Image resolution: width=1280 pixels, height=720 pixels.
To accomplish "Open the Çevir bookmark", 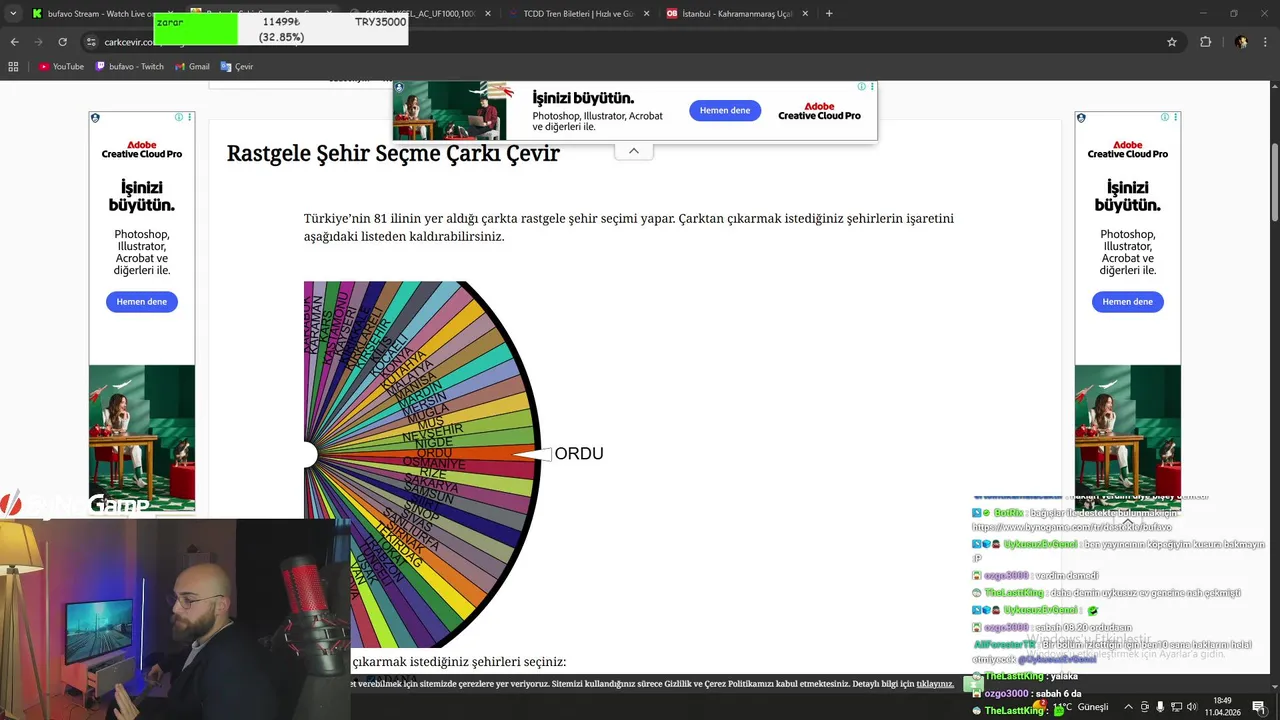I will (237, 67).
